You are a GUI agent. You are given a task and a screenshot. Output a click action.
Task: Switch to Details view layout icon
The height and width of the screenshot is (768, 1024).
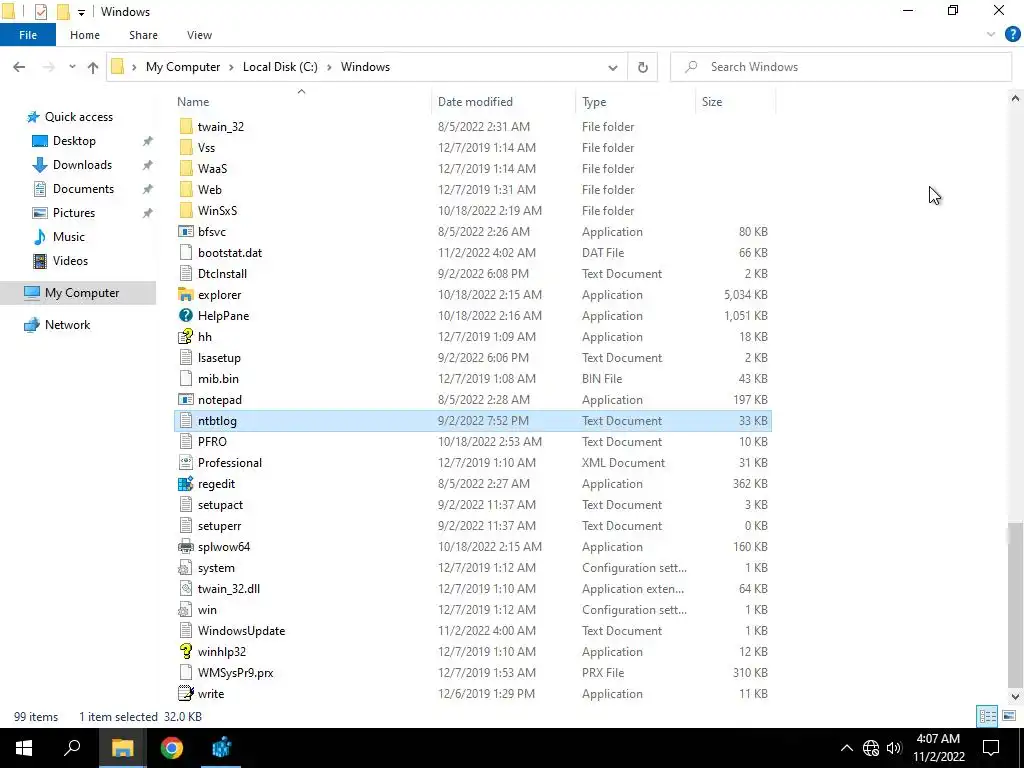point(987,716)
